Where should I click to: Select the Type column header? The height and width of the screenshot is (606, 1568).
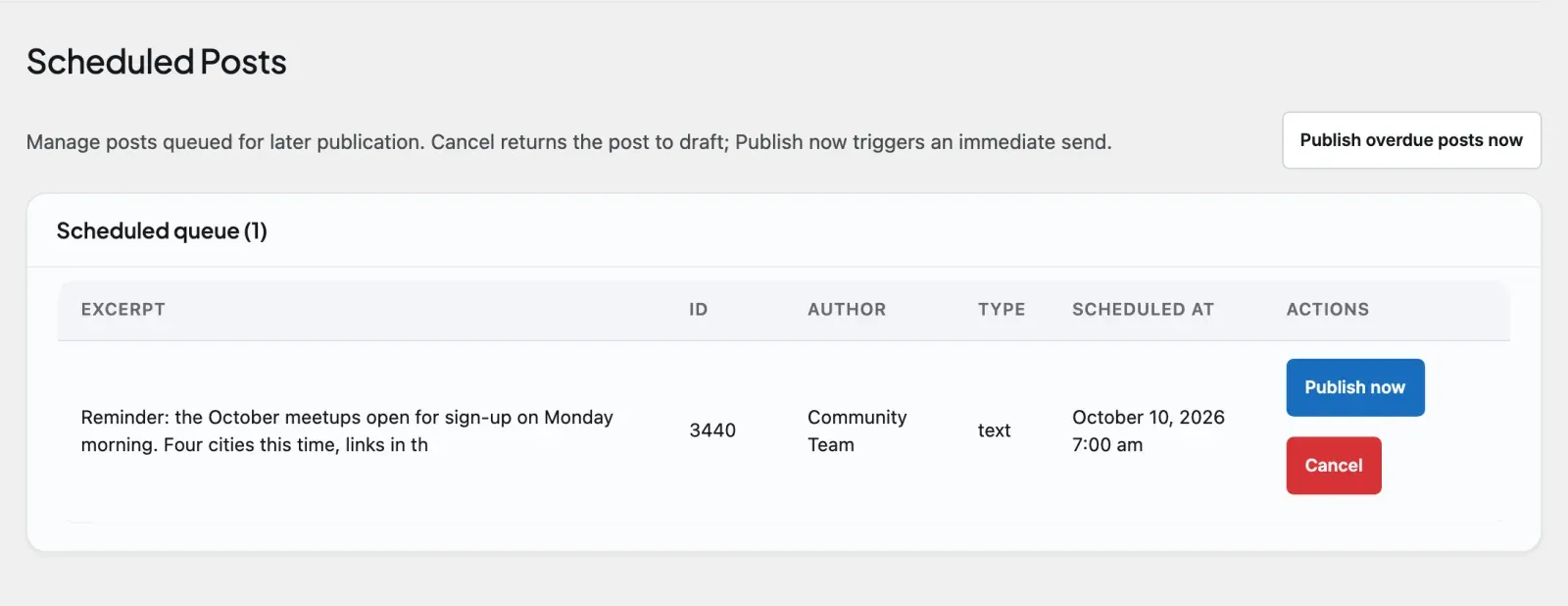tap(1002, 310)
